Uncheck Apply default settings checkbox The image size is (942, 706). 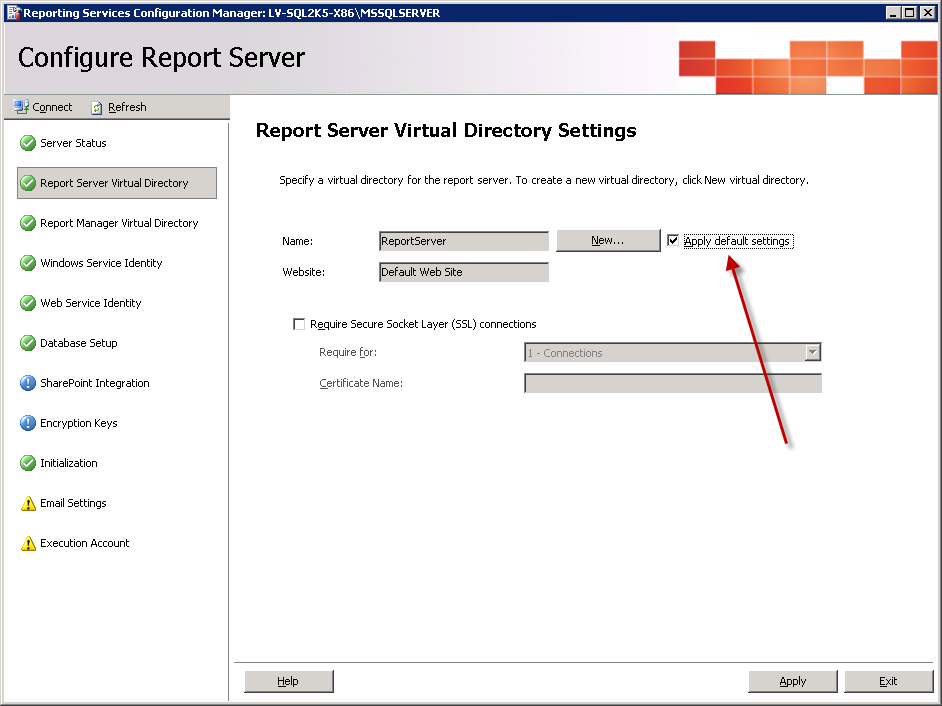click(673, 241)
